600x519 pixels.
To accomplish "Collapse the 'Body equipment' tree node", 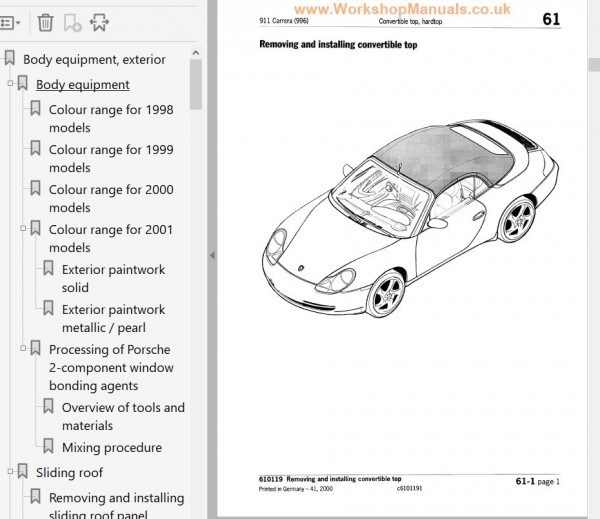I will pos(10,83).
